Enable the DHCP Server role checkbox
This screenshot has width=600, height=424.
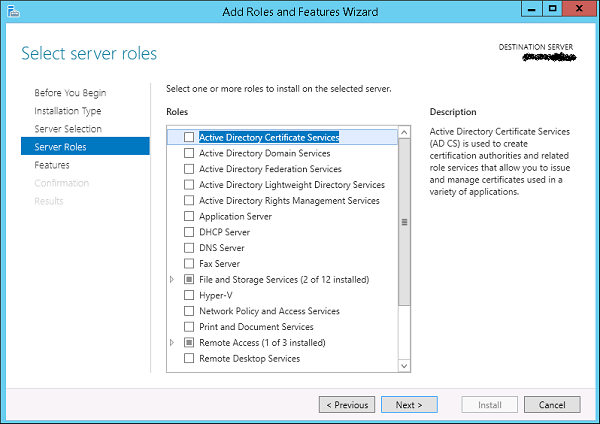point(189,232)
